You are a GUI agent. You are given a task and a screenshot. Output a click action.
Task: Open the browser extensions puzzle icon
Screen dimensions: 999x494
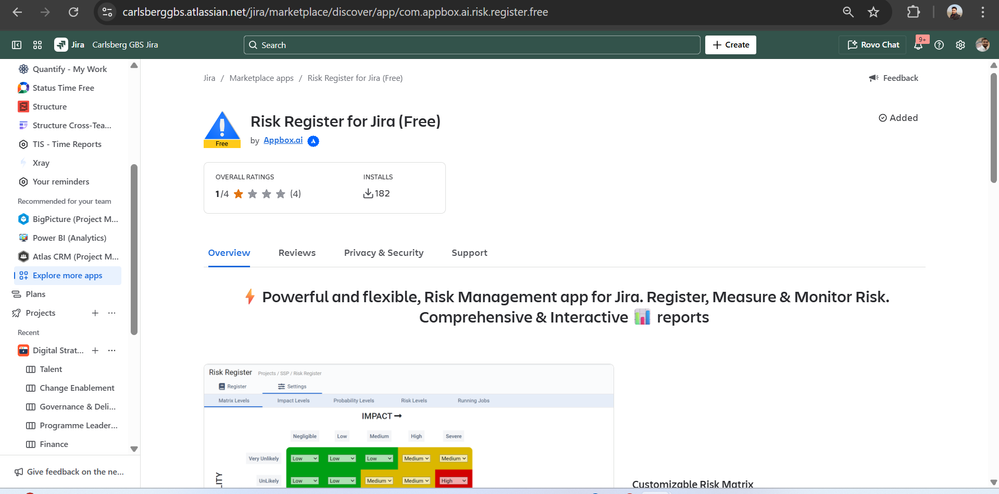[914, 12]
